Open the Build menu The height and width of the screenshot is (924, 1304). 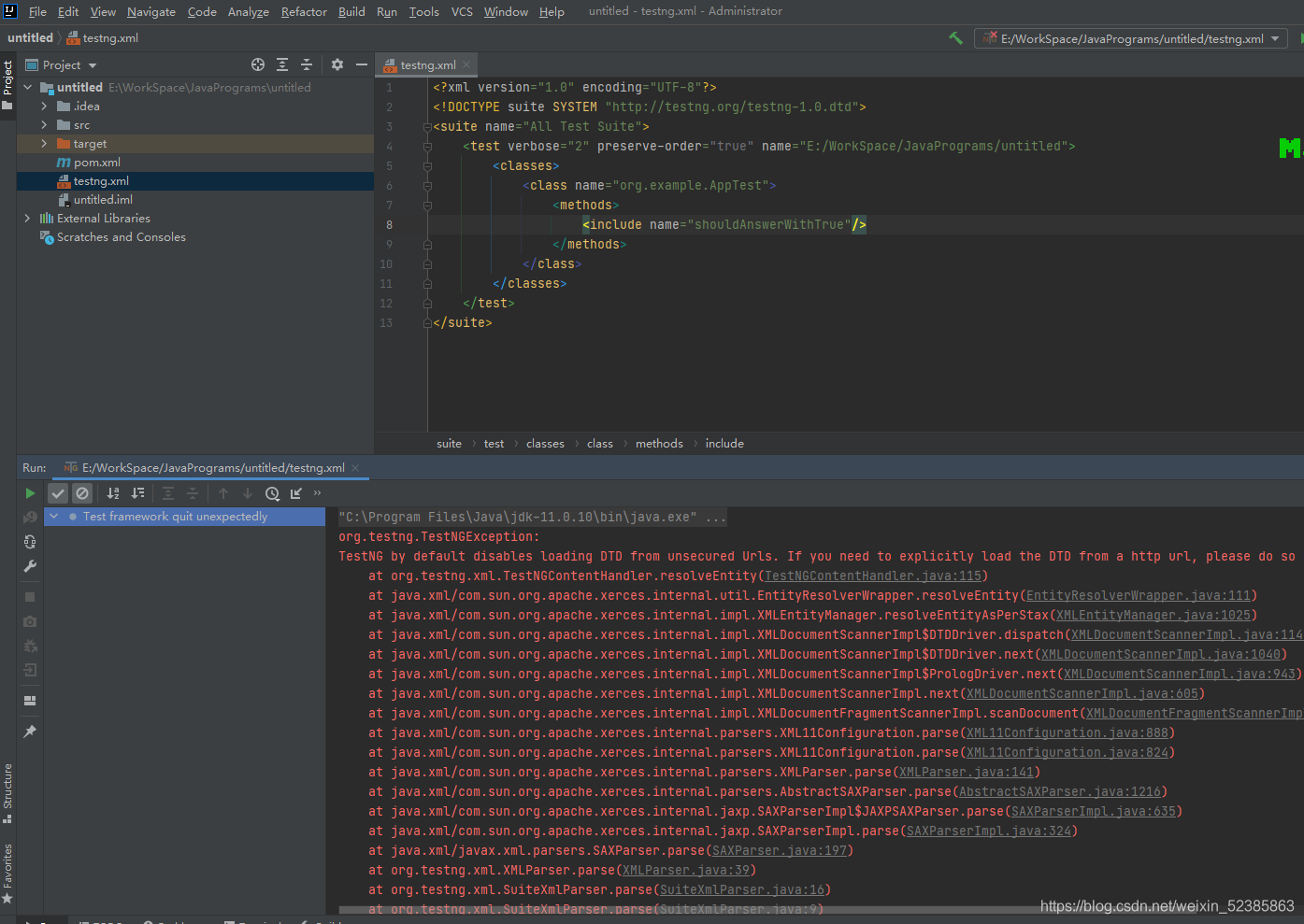[351, 11]
